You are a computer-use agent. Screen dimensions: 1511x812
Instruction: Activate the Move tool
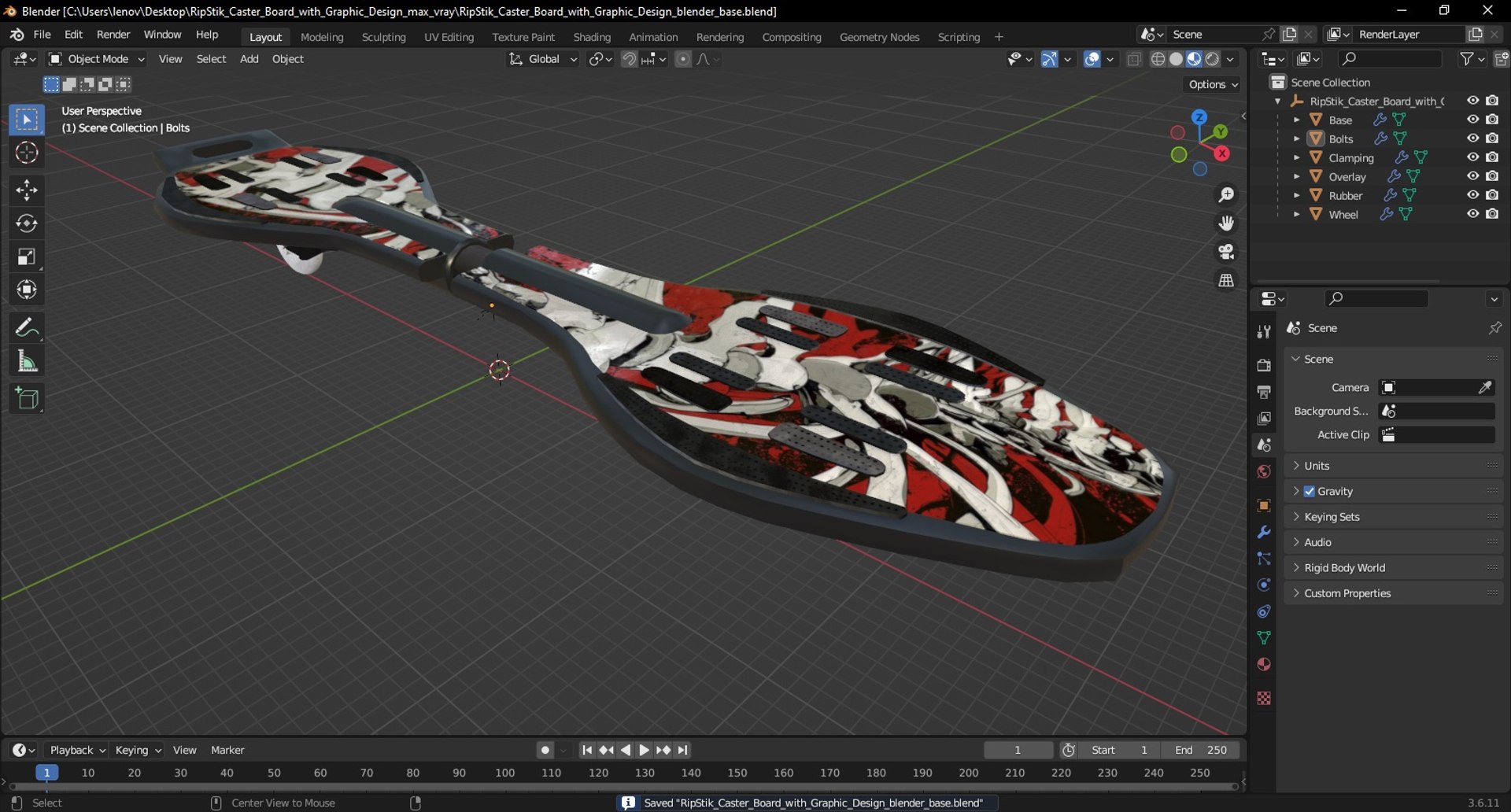pos(27,190)
